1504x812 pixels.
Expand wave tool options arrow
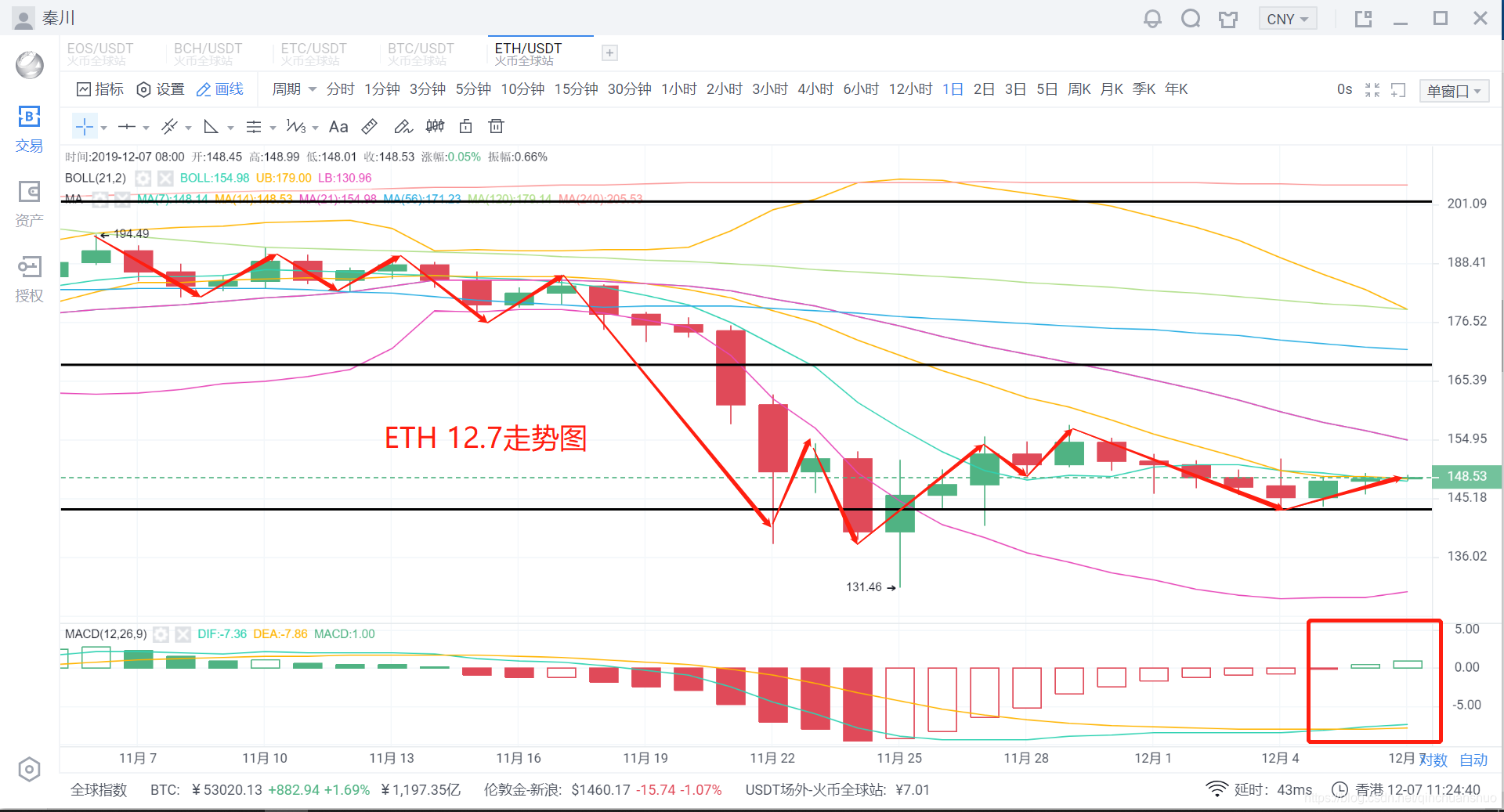click(x=315, y=128)
